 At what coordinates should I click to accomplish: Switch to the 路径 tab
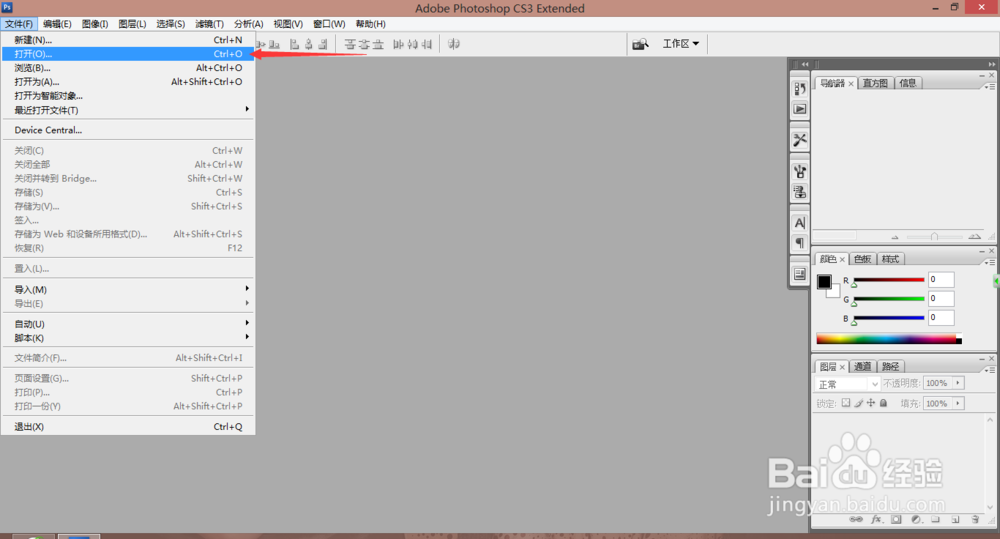890,366
